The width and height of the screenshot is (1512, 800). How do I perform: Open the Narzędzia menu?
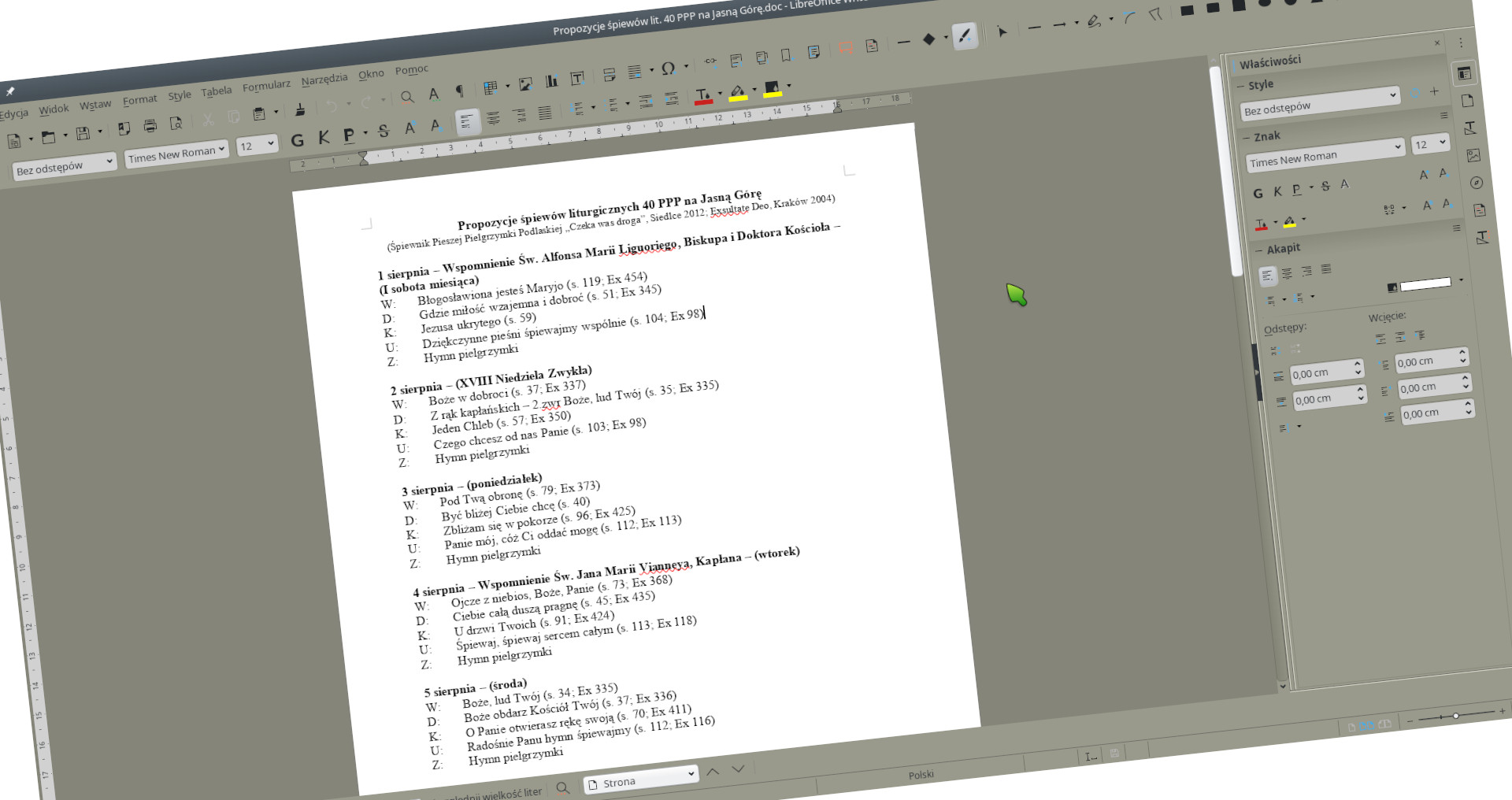click(x=324, y=80)
